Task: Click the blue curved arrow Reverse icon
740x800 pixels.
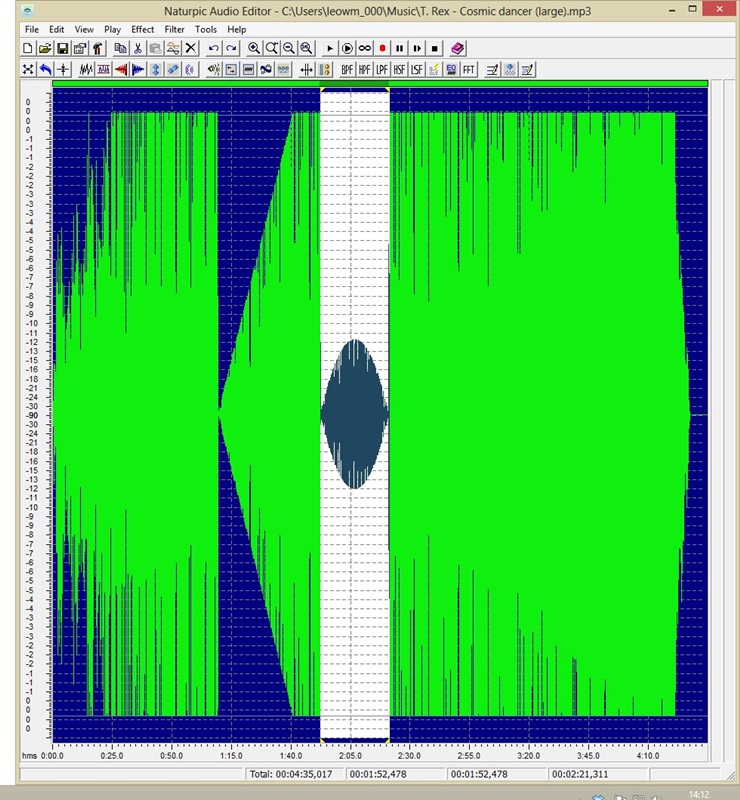Action: pyautogui.click(x=45, y=69)
